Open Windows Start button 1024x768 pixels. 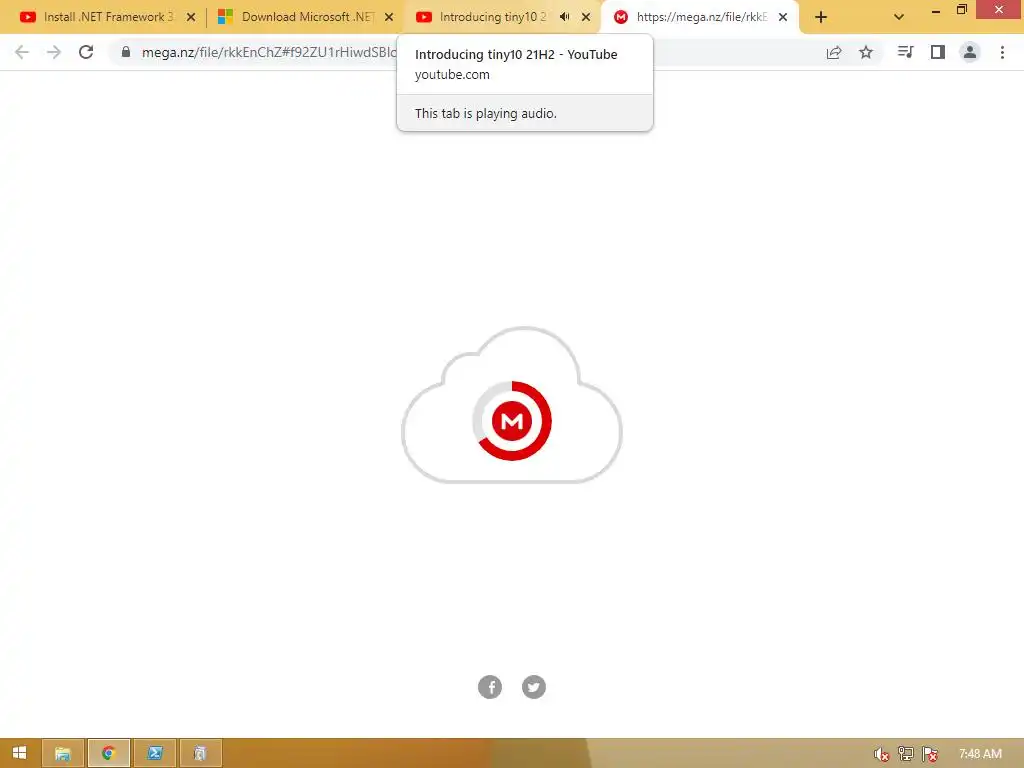(20, 753)
